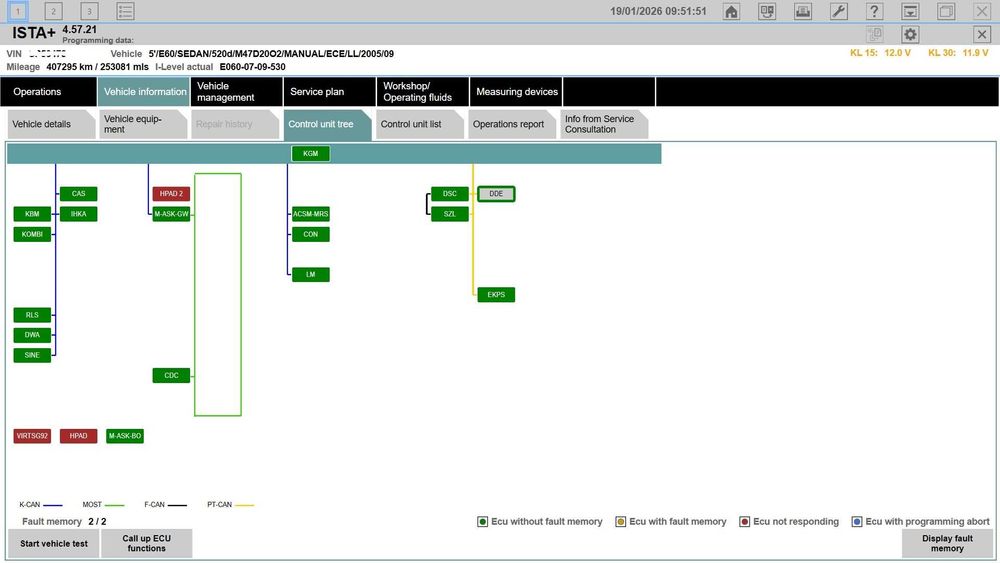Select the SINE control unit

pos(32,355)
